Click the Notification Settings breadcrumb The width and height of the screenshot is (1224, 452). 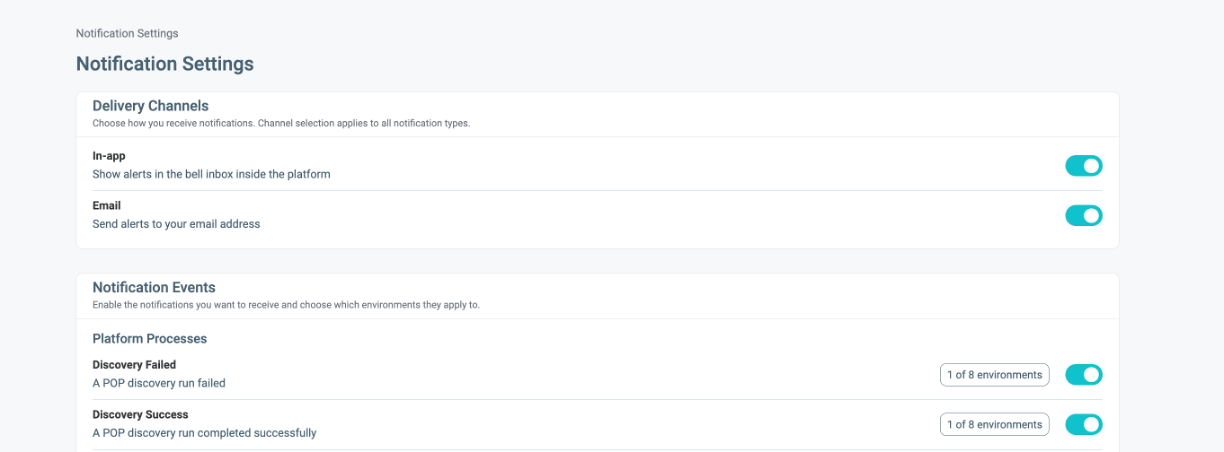pos(127,34)
